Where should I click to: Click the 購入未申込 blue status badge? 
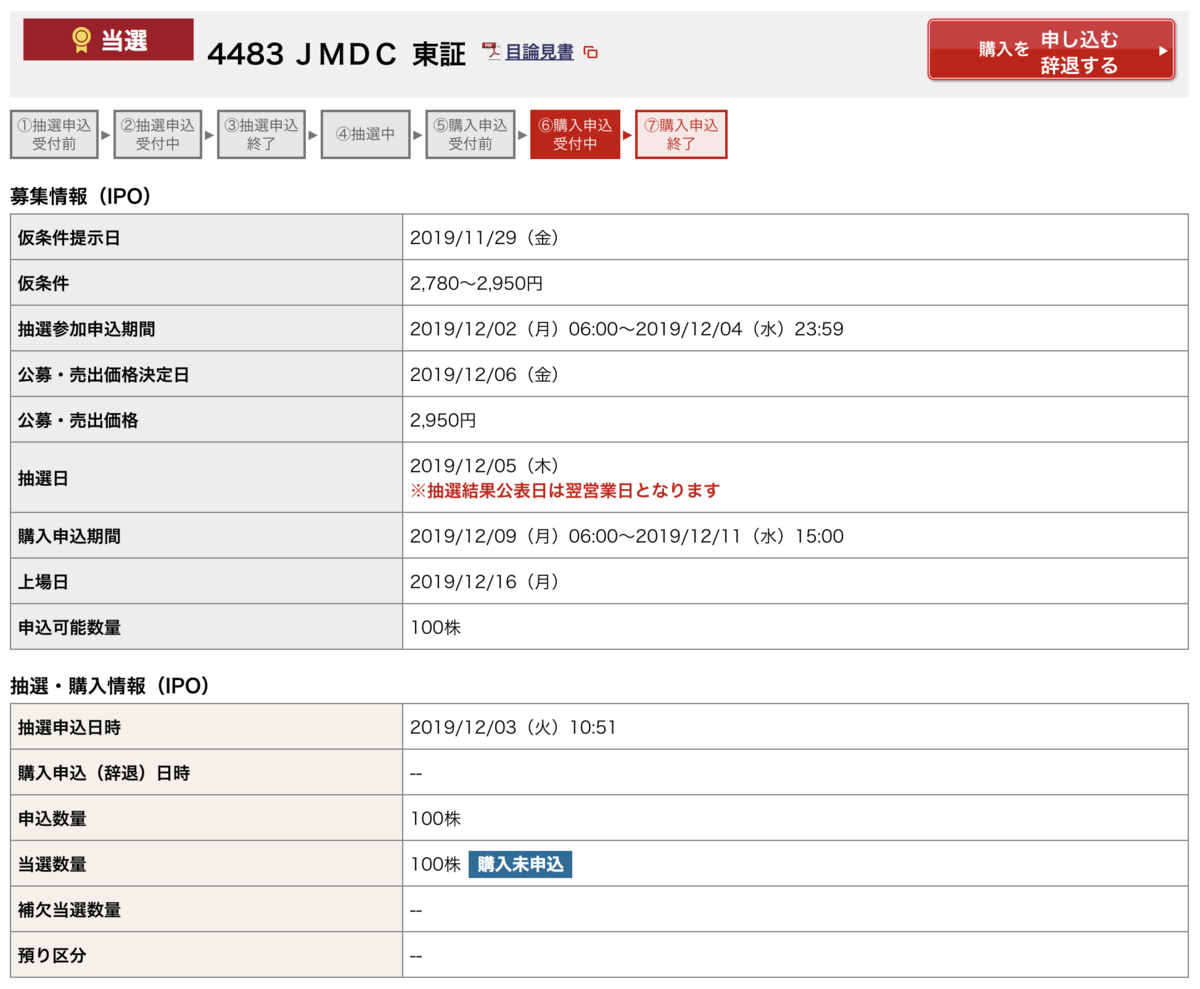(x=520, y=864)
